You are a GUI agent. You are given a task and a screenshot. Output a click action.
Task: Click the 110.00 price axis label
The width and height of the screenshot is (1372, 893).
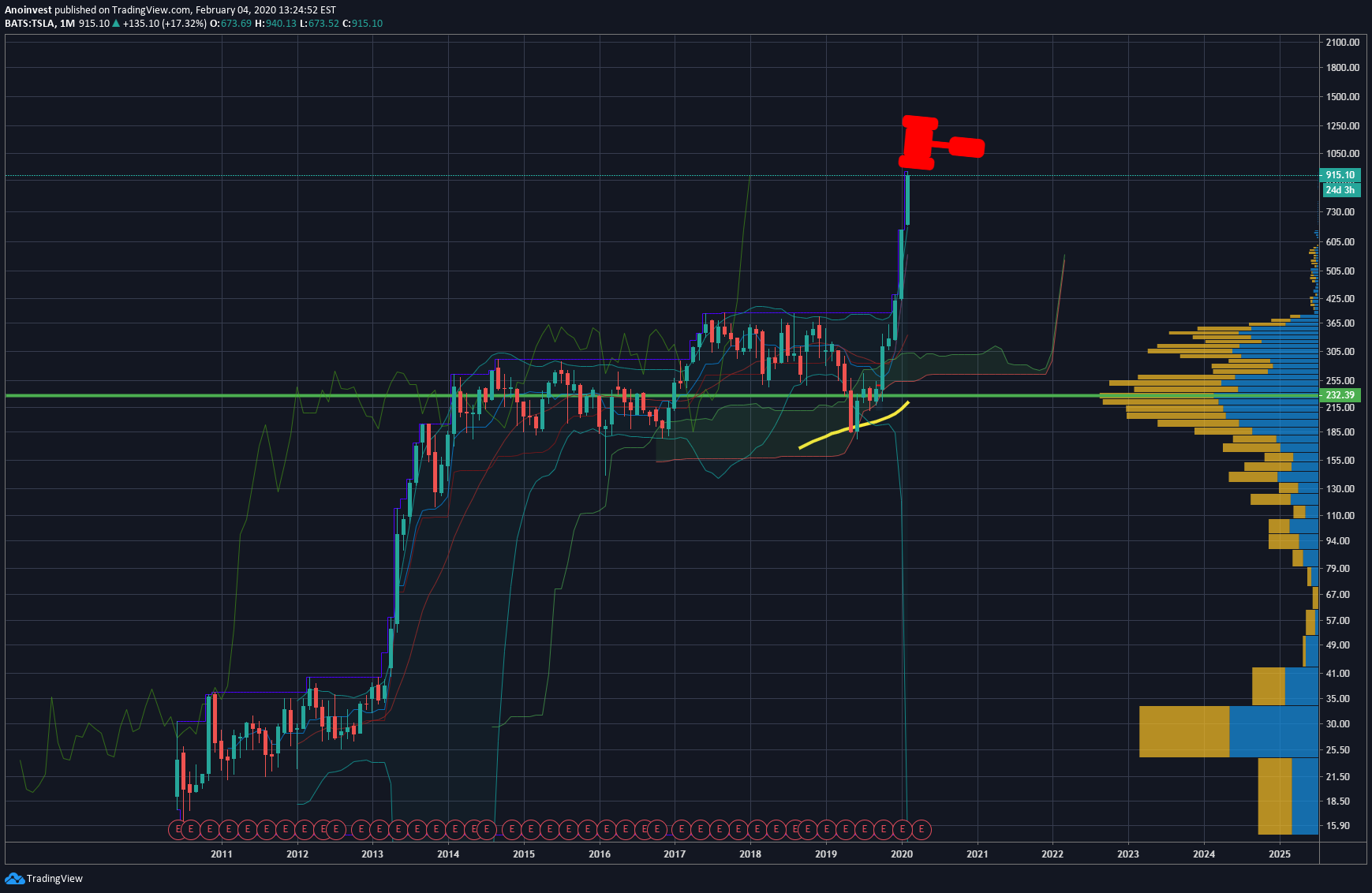(1340, 516)
